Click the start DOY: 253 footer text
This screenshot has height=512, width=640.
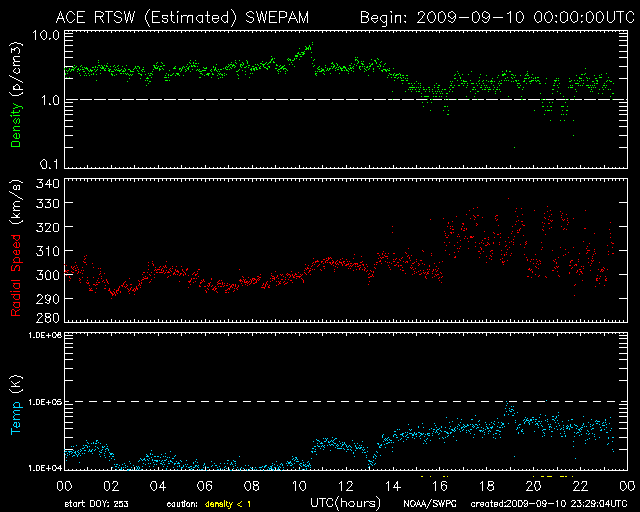click(96, 504)
